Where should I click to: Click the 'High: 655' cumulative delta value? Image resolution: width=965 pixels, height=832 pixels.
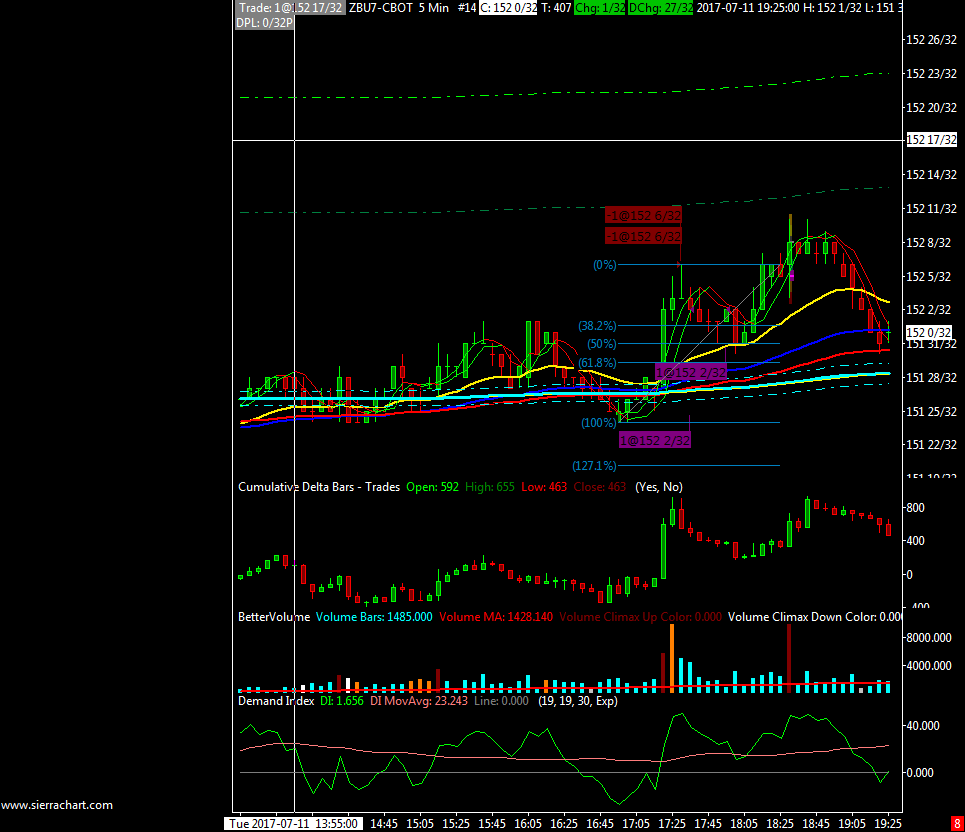tap(489, 487)
